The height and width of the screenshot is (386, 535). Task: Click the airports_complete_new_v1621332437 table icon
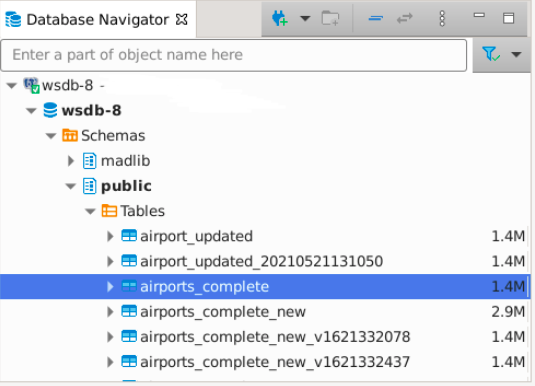(x=129, y=362)
